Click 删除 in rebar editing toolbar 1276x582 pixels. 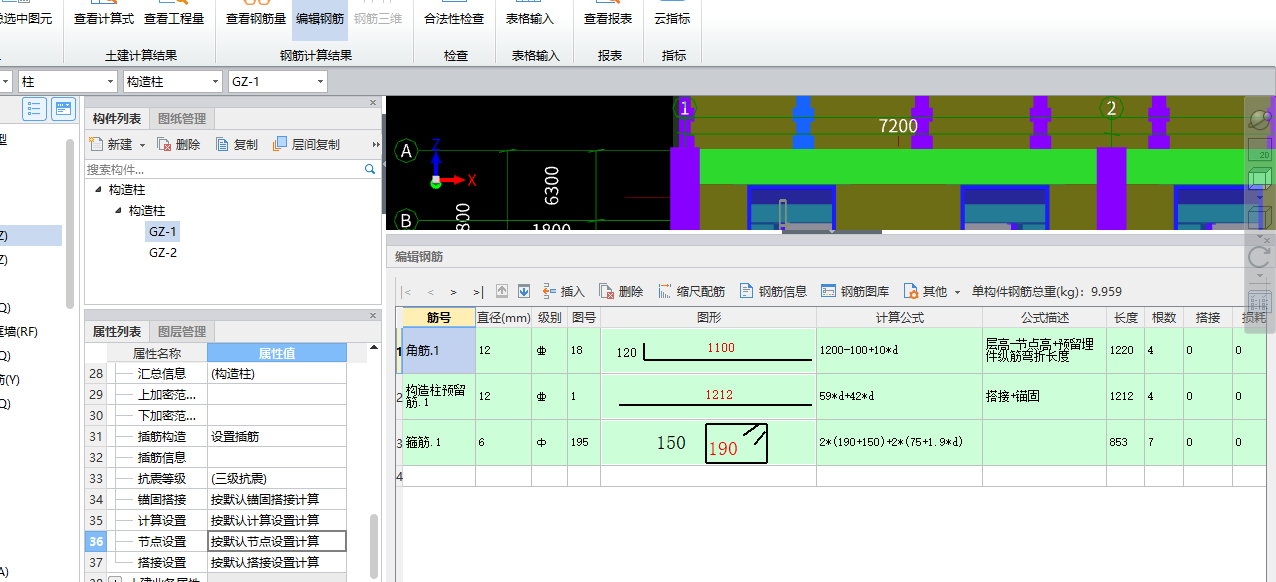click(621, 292)
